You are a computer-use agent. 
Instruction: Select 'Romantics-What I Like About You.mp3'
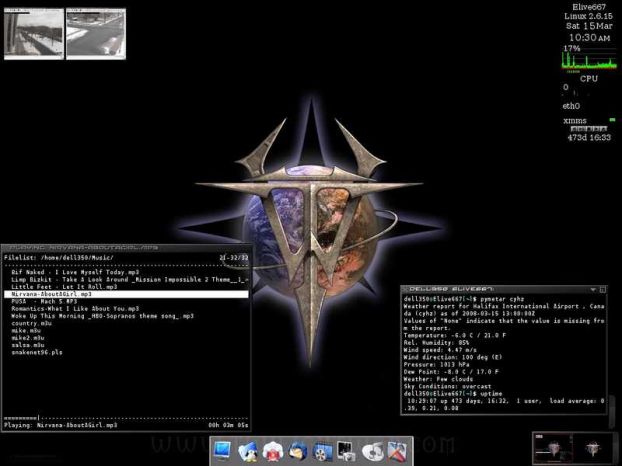pos(75,308)
